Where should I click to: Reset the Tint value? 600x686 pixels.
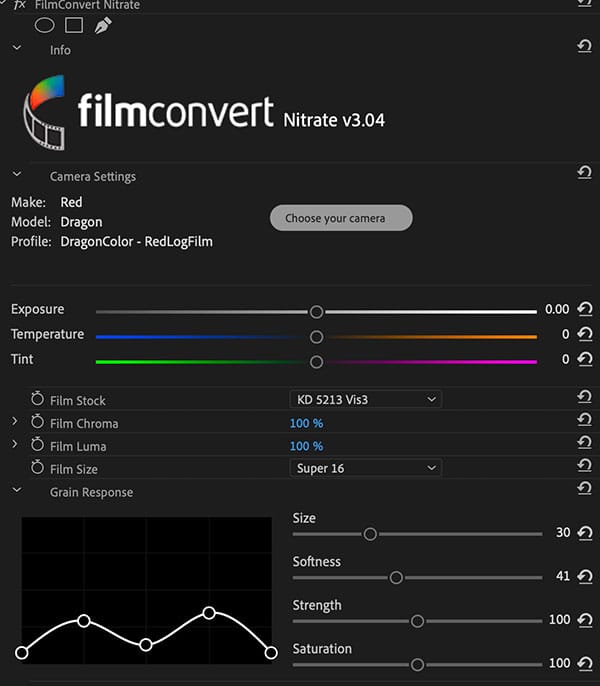tap(585, 359)
